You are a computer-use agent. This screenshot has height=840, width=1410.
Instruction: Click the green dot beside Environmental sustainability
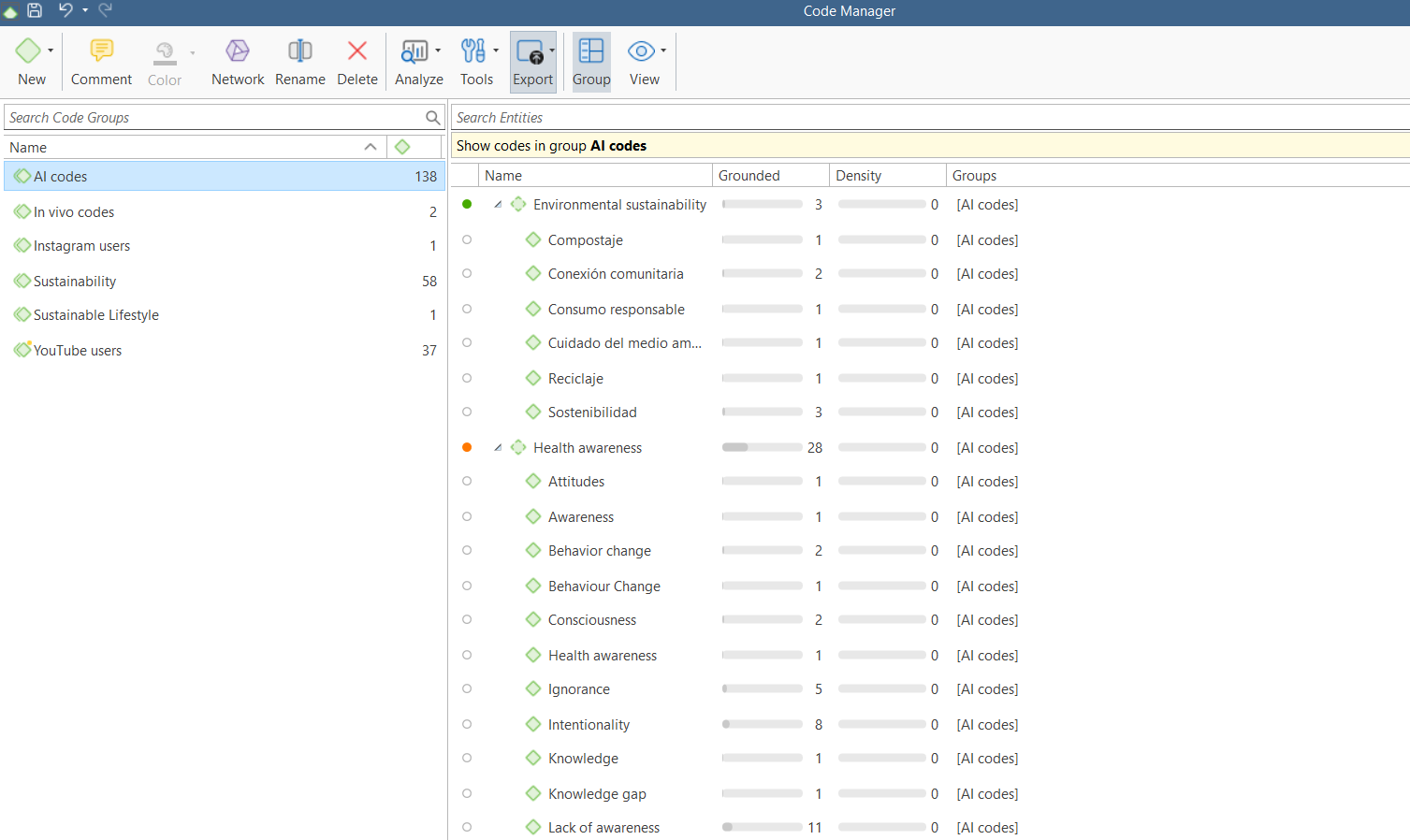(467, 204)
